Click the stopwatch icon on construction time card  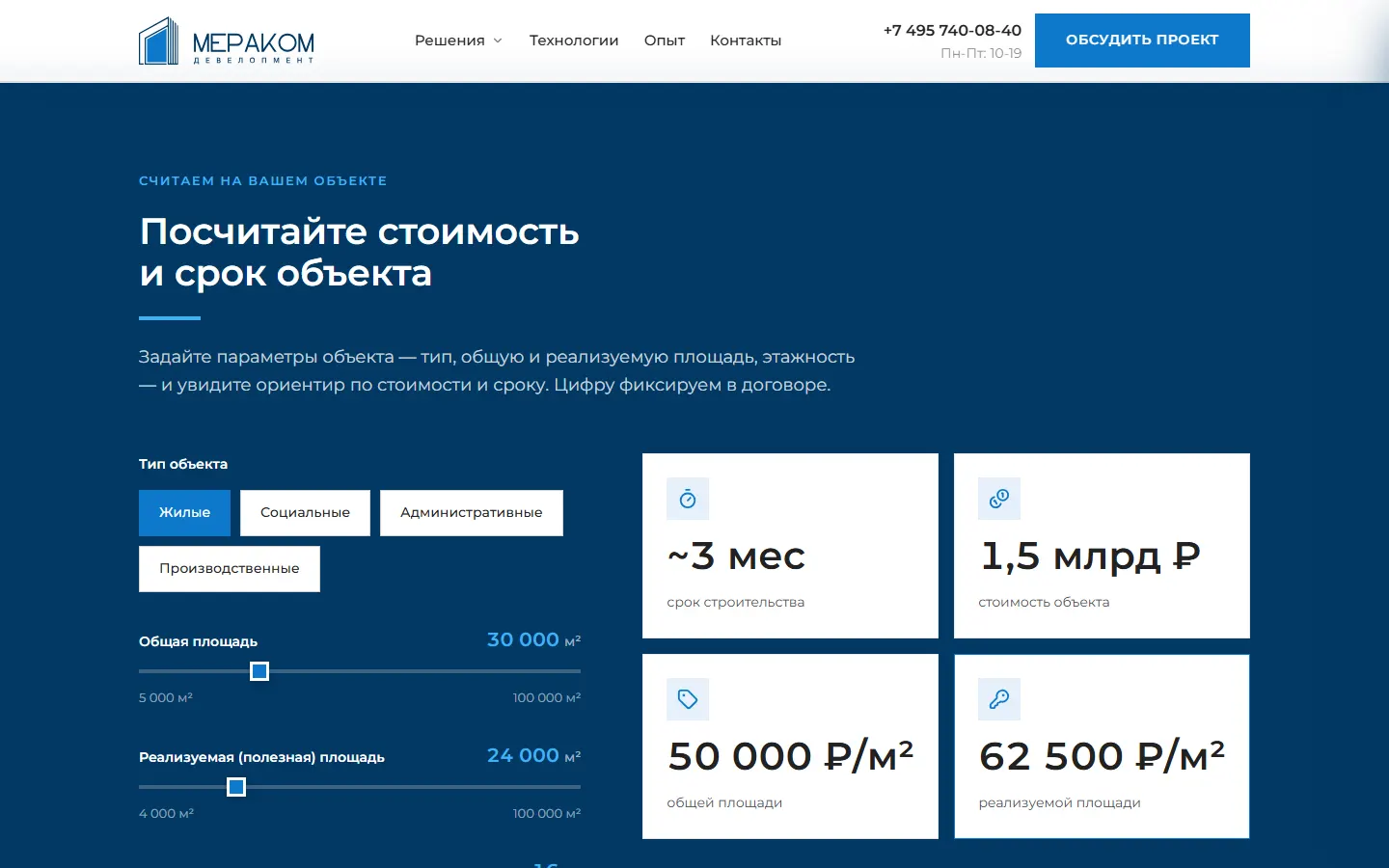[x=688, y=499]
